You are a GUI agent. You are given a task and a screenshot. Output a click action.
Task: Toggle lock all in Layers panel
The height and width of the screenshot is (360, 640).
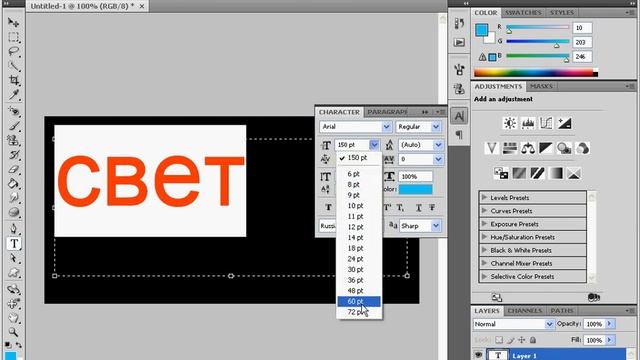tap(533, 340)
